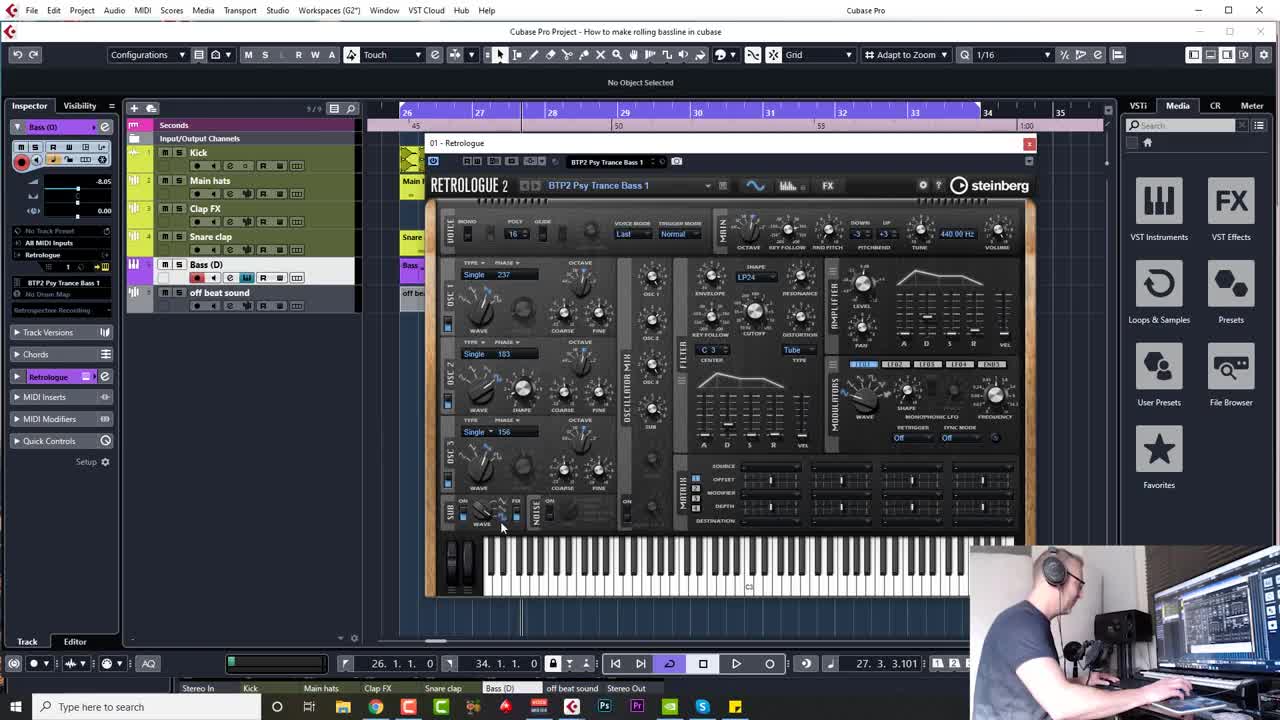Click the Media home icon

tap(1147, 143)
